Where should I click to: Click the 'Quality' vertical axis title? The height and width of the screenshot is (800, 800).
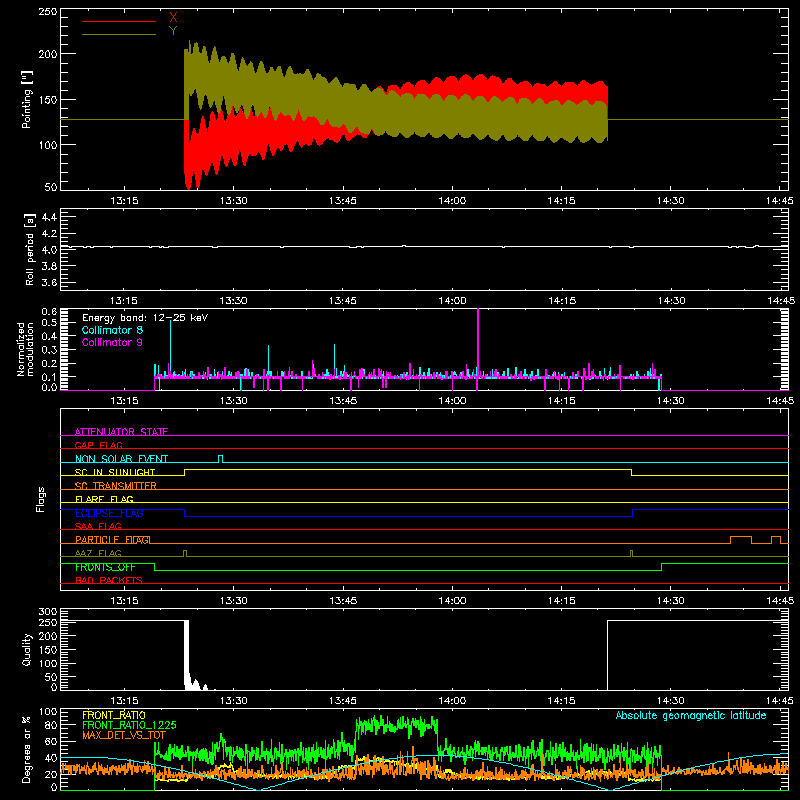pyautogui.click(x=27, y=649)
